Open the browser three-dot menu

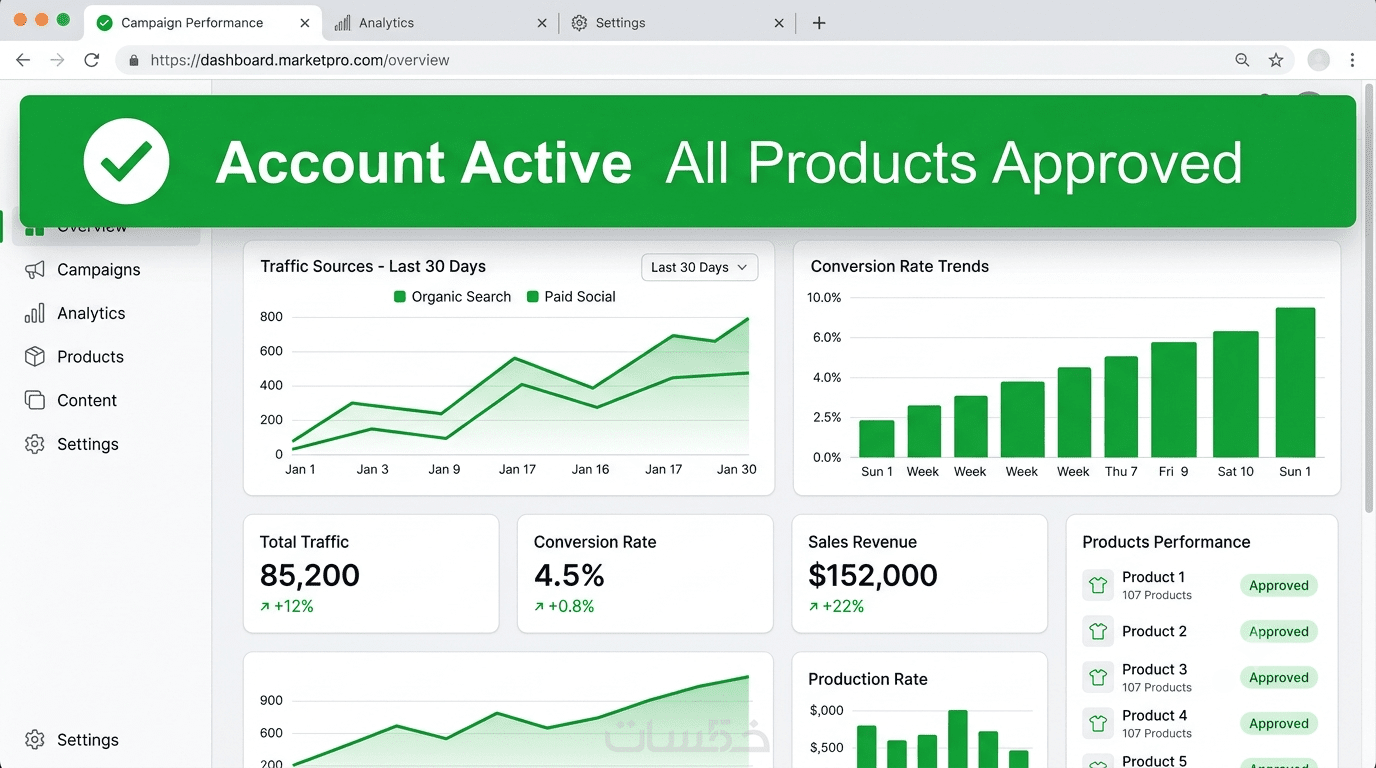1352,60
